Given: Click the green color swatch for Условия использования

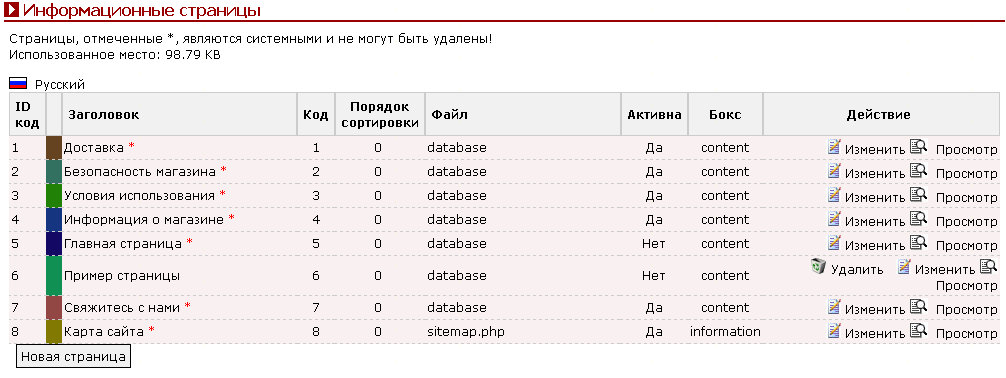Looking at the screenshot, I should pos(54,196).
